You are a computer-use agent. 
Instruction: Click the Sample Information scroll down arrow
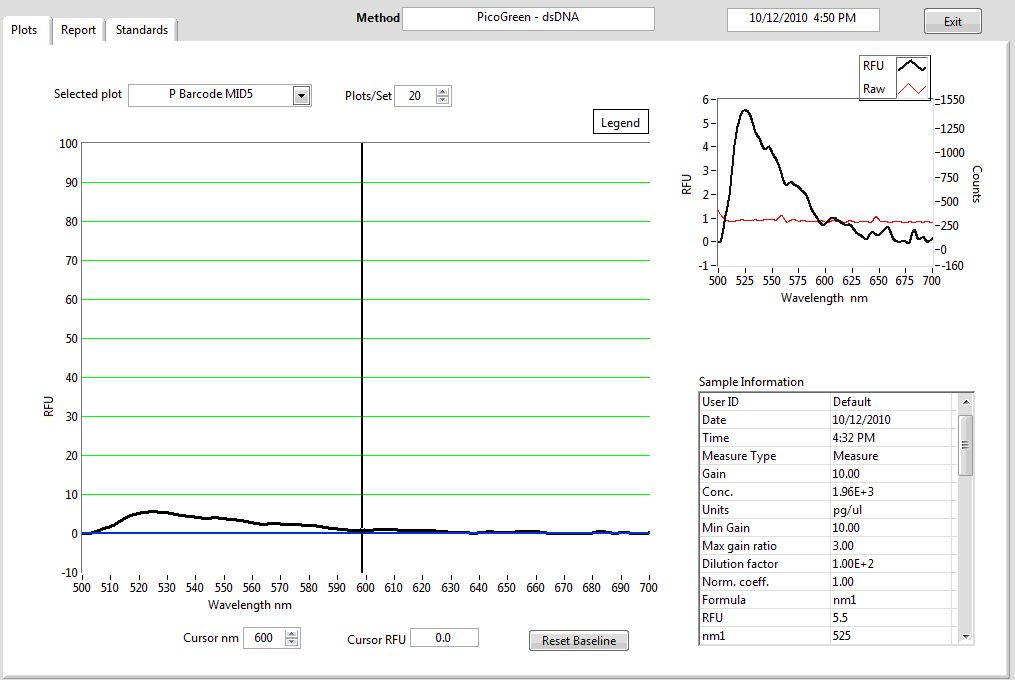(965, 637)
